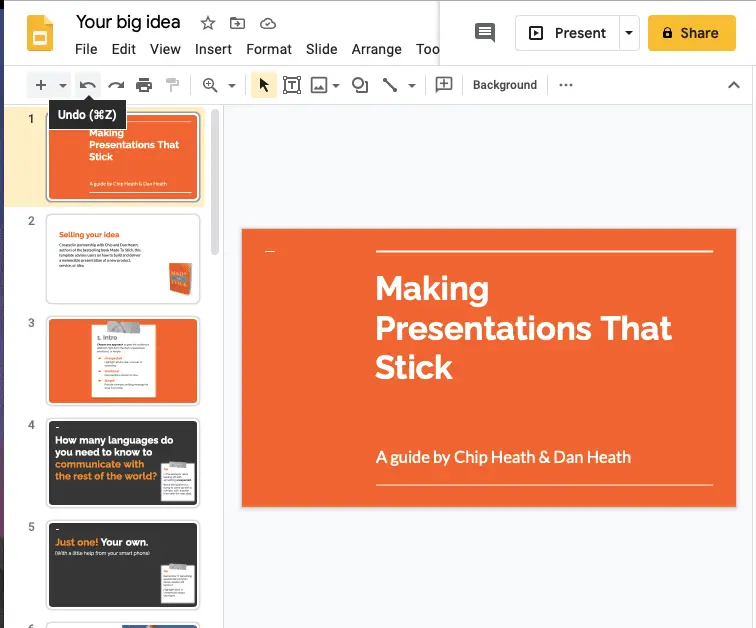
Task: Click the Redo arrow
Action: (x=116, y=85)
